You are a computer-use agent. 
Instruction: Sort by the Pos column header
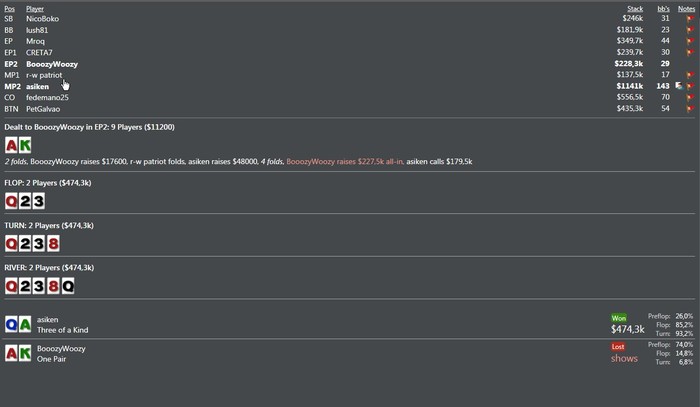point(9,8)
